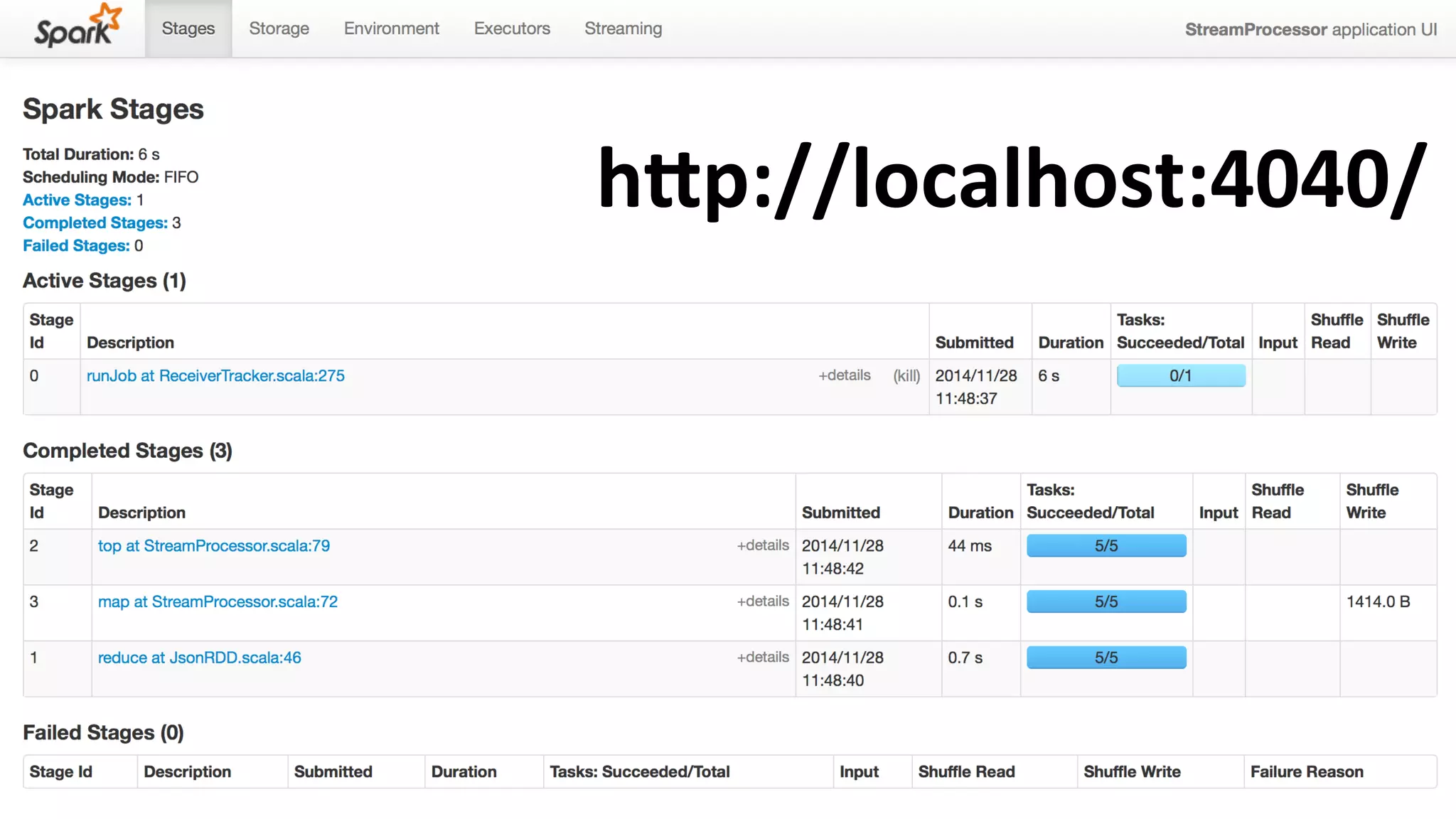Kill the active runJob stage
This screenshot has width=1456, height=819.
(x=906, y=375)
